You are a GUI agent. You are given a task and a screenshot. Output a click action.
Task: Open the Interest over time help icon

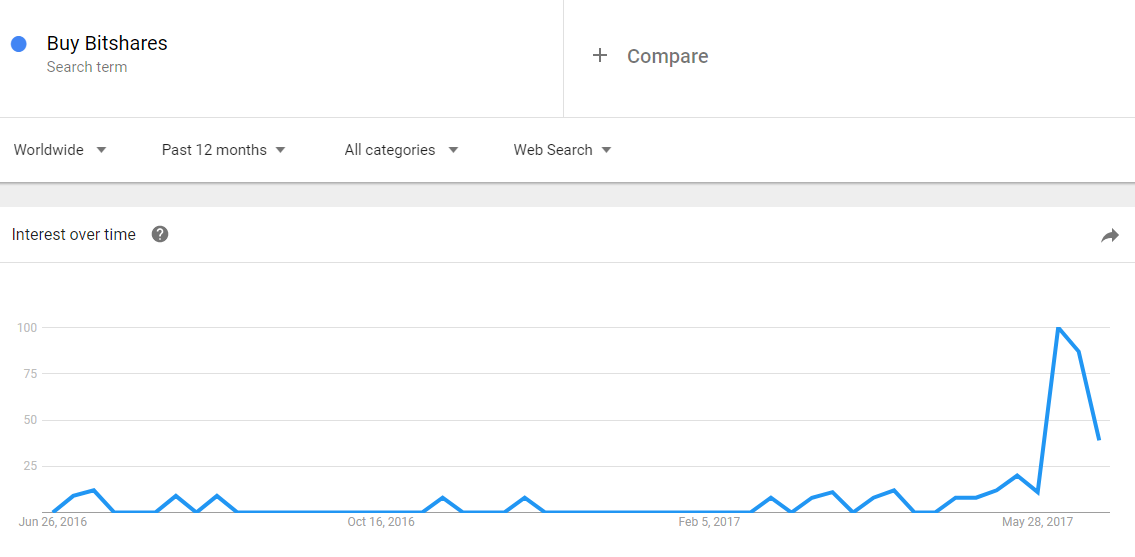tap(160, 234)
